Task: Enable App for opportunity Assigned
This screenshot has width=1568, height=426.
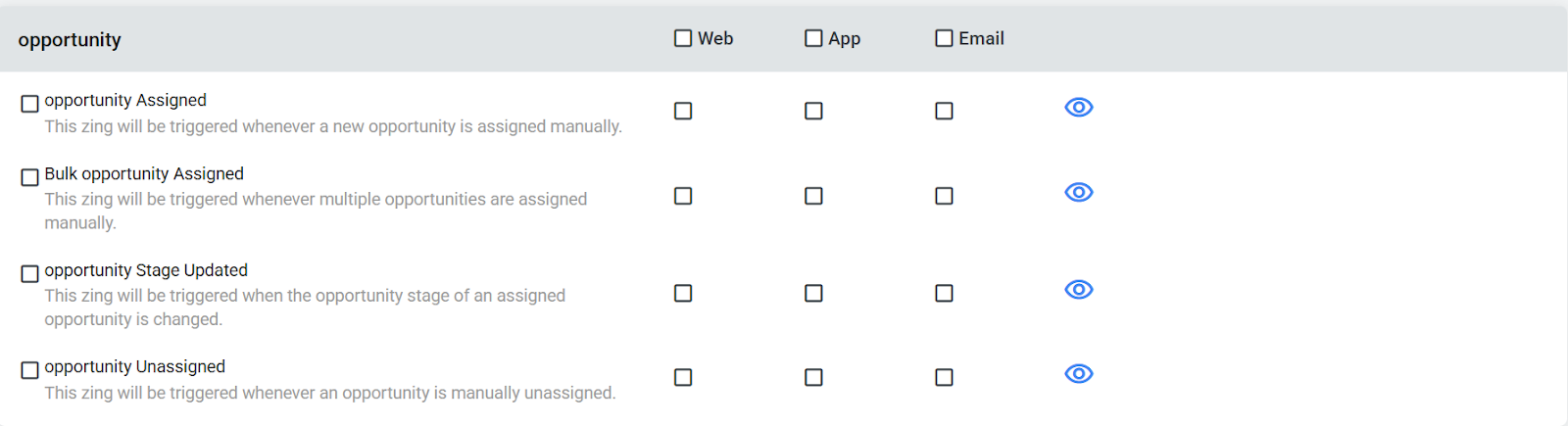Action: (x=813, y=112)
